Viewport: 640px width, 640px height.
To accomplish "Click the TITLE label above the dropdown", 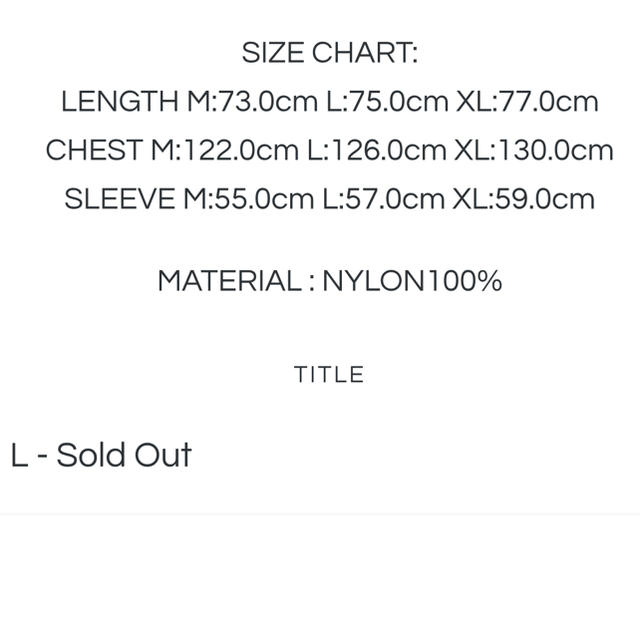I will click(329, 374).
